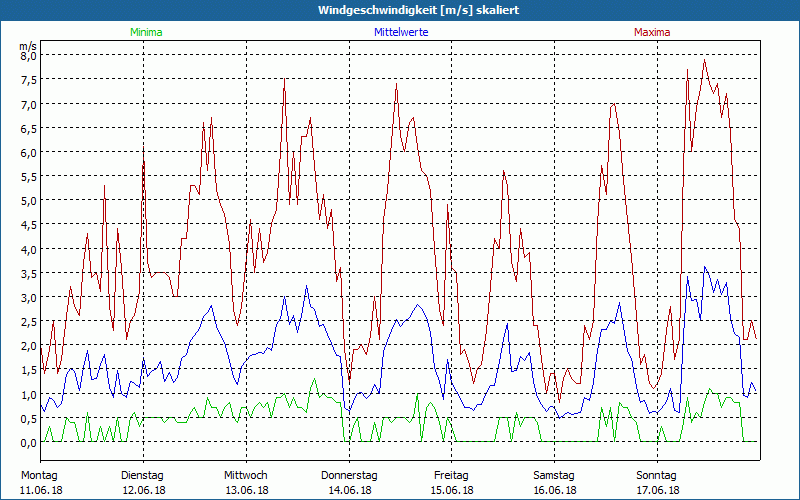Click the 4,0 y-axis value
The height and width of the screenshot is (500, 800).
click(29, 249)
